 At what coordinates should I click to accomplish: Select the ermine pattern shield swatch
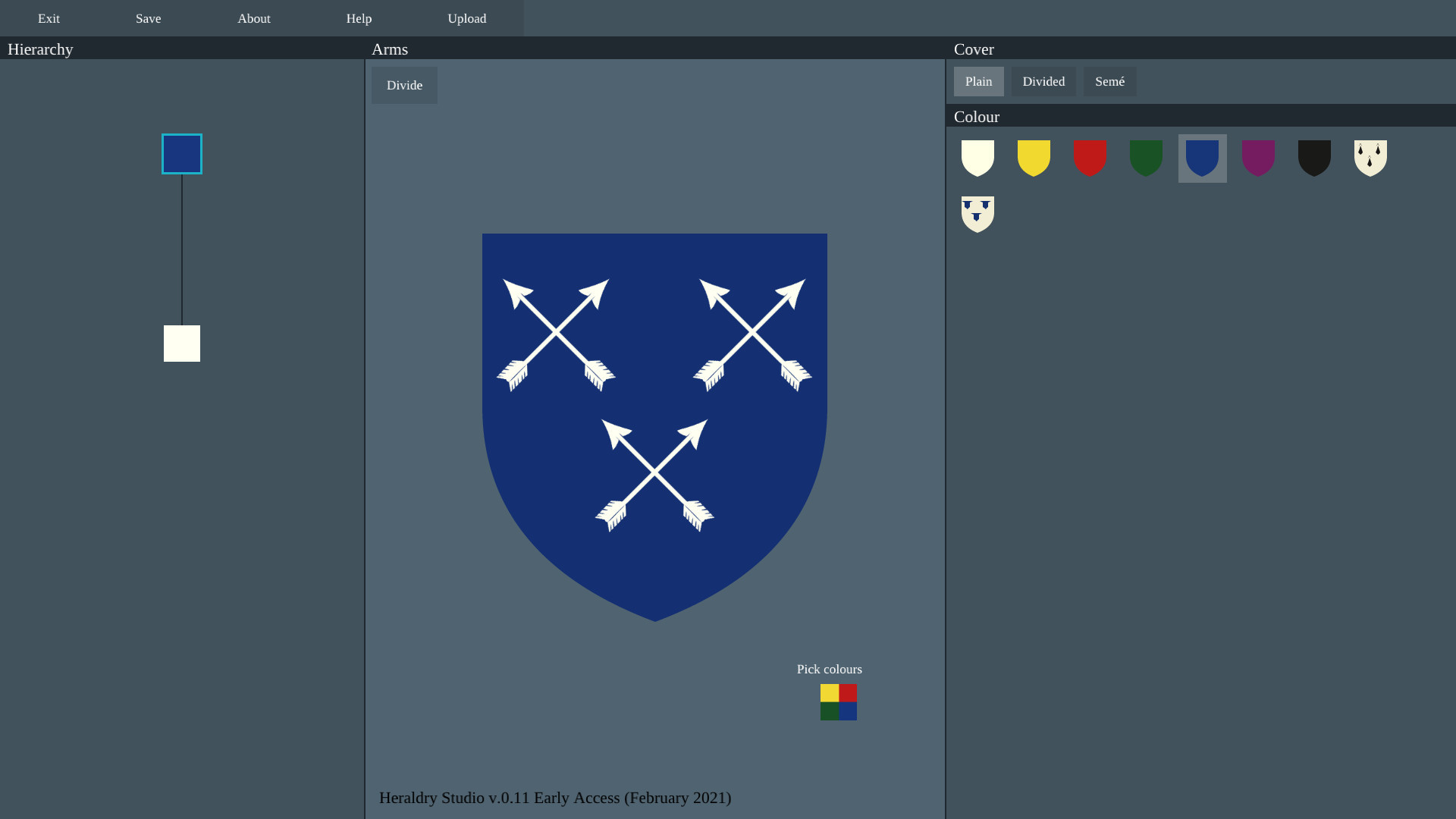[x=1370, y=158]
